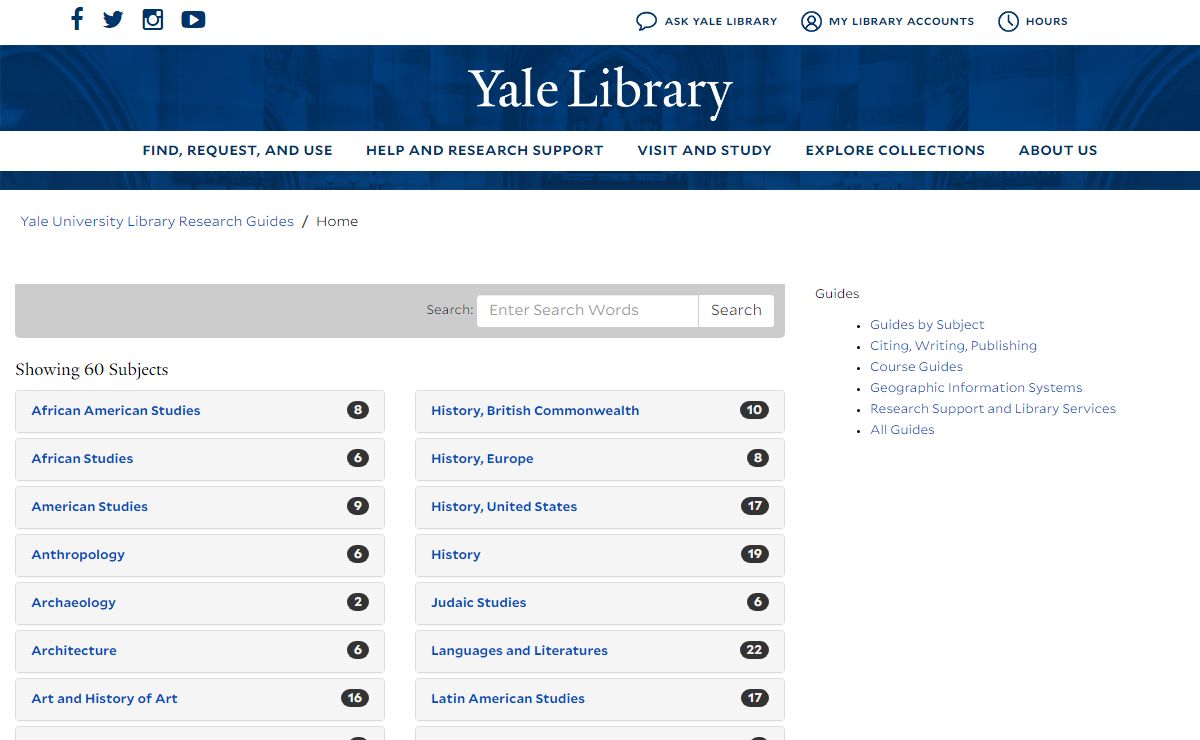Image resolution: width=1200 pixels, height=740 pixels.
Task: Open Yale Library Instagram icon
Action: pyautogui.click(x=153, y=19)
